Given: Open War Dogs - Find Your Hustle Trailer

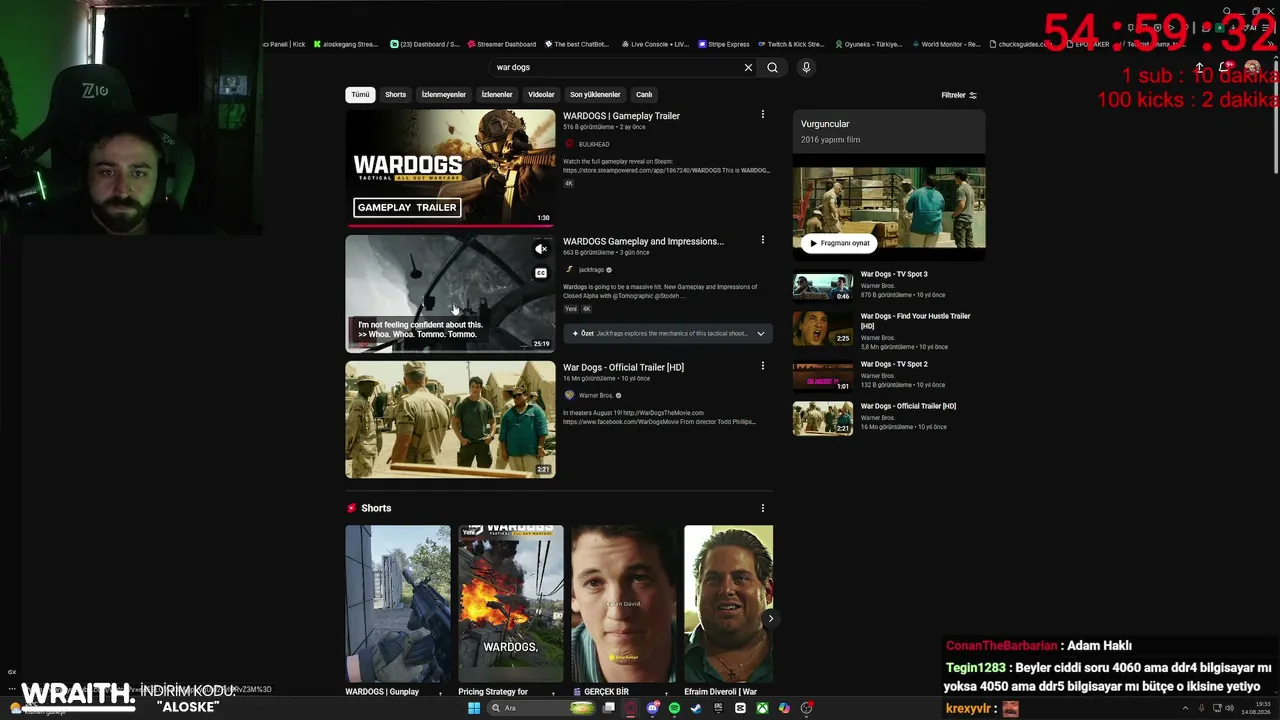Looking at the screenshot, I should pyautogui.click(x=915, y=320).
